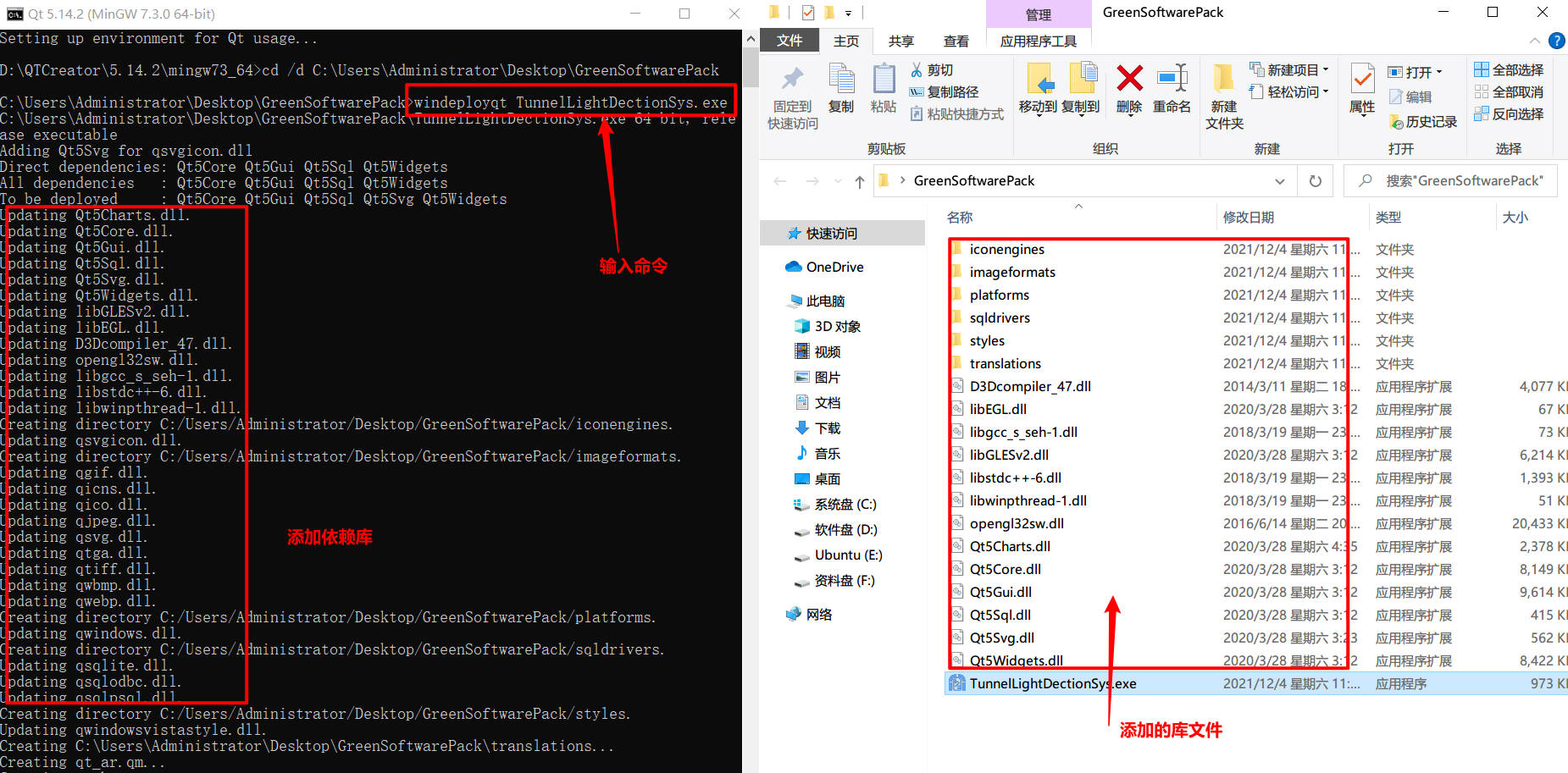Sort by Type (类型) column header

[1388, 218]
